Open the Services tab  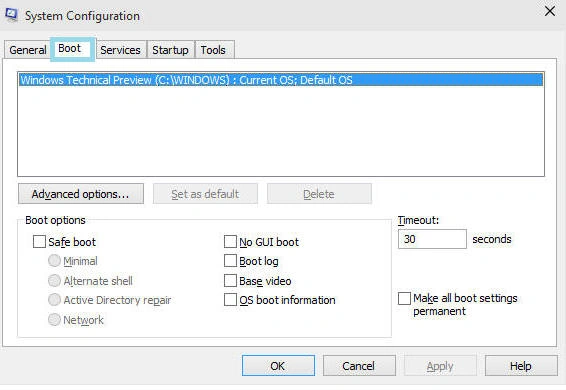tap(121, 50)
